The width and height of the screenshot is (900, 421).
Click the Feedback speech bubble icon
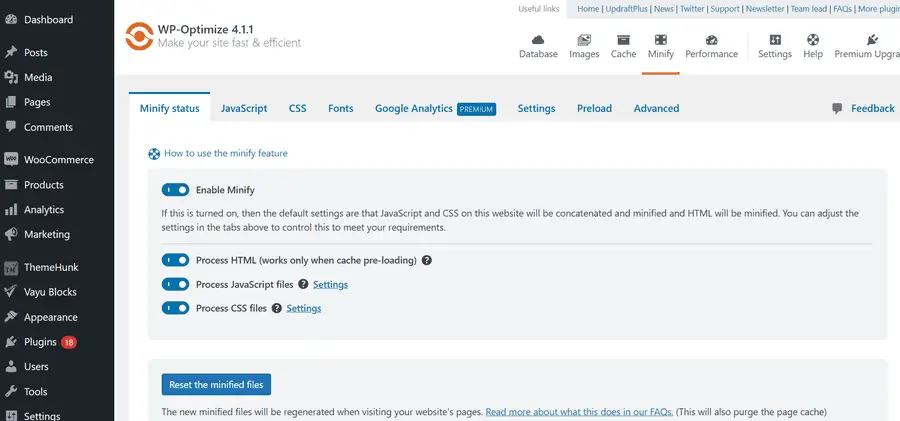(x=837, y=108)
